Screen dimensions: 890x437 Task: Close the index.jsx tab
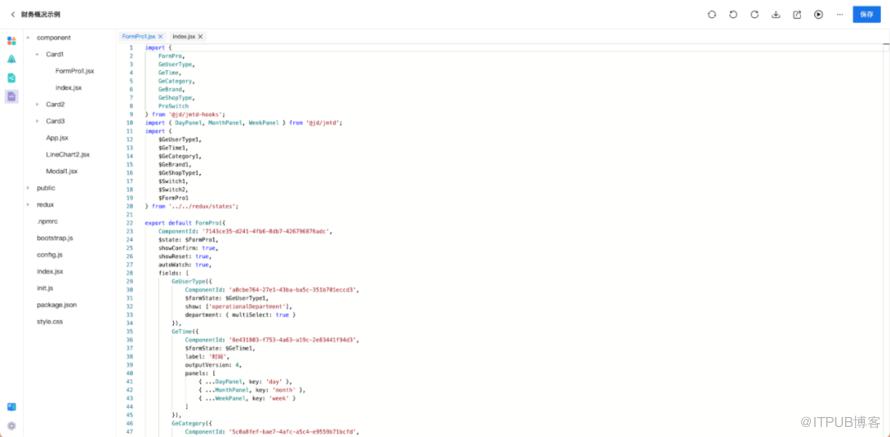[200, 36]
